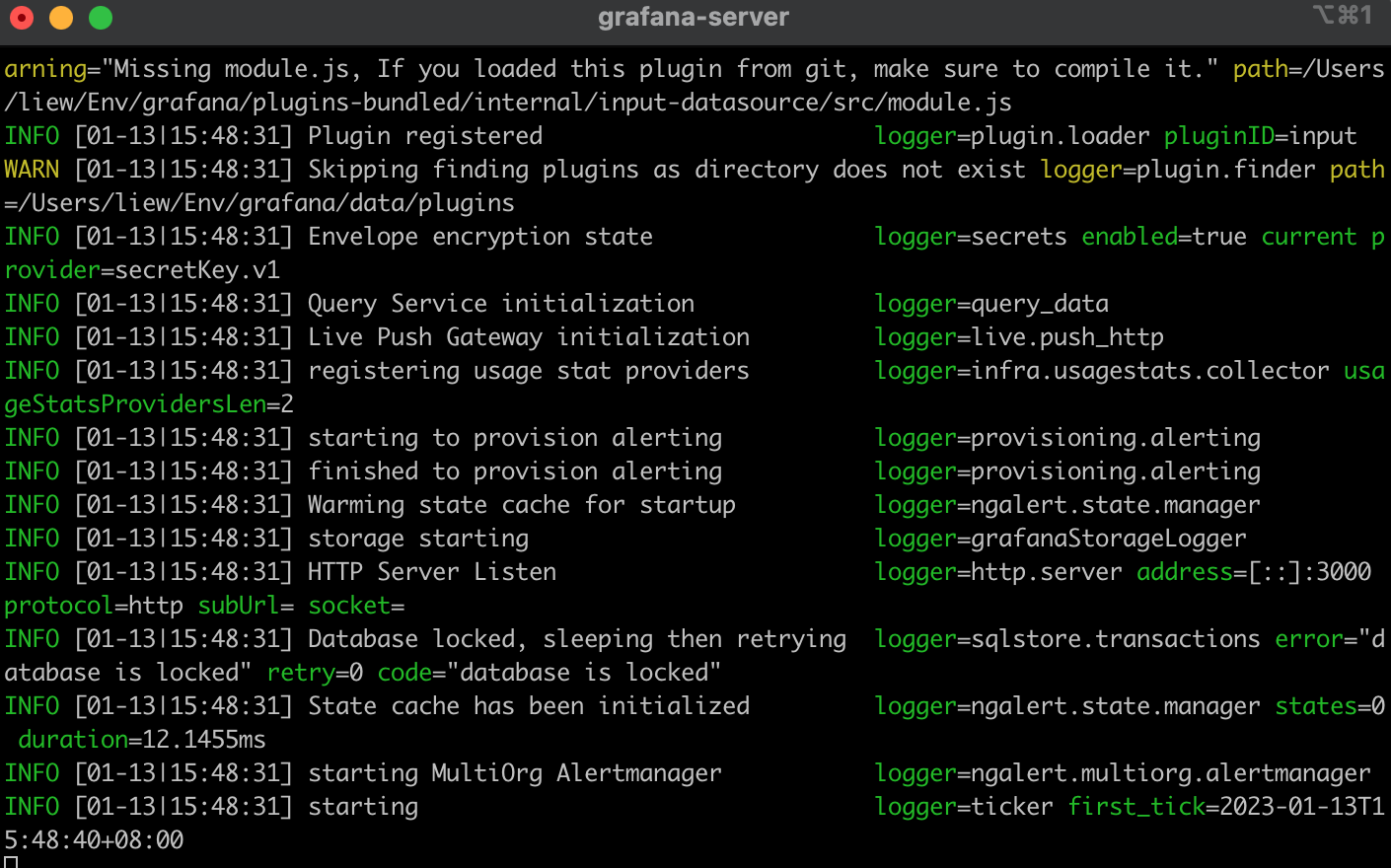
Task: Click 'starting MultiOrg Alertmanager' log line
Action: [x=515, y=773]
